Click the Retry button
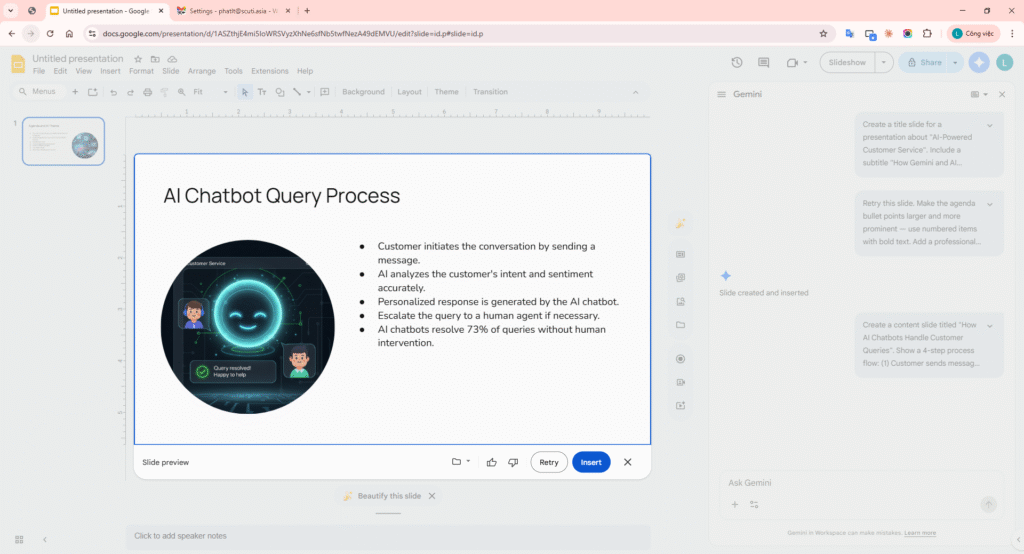The height and width of the screenshot is (554, 1024). (x=549, y=462)
